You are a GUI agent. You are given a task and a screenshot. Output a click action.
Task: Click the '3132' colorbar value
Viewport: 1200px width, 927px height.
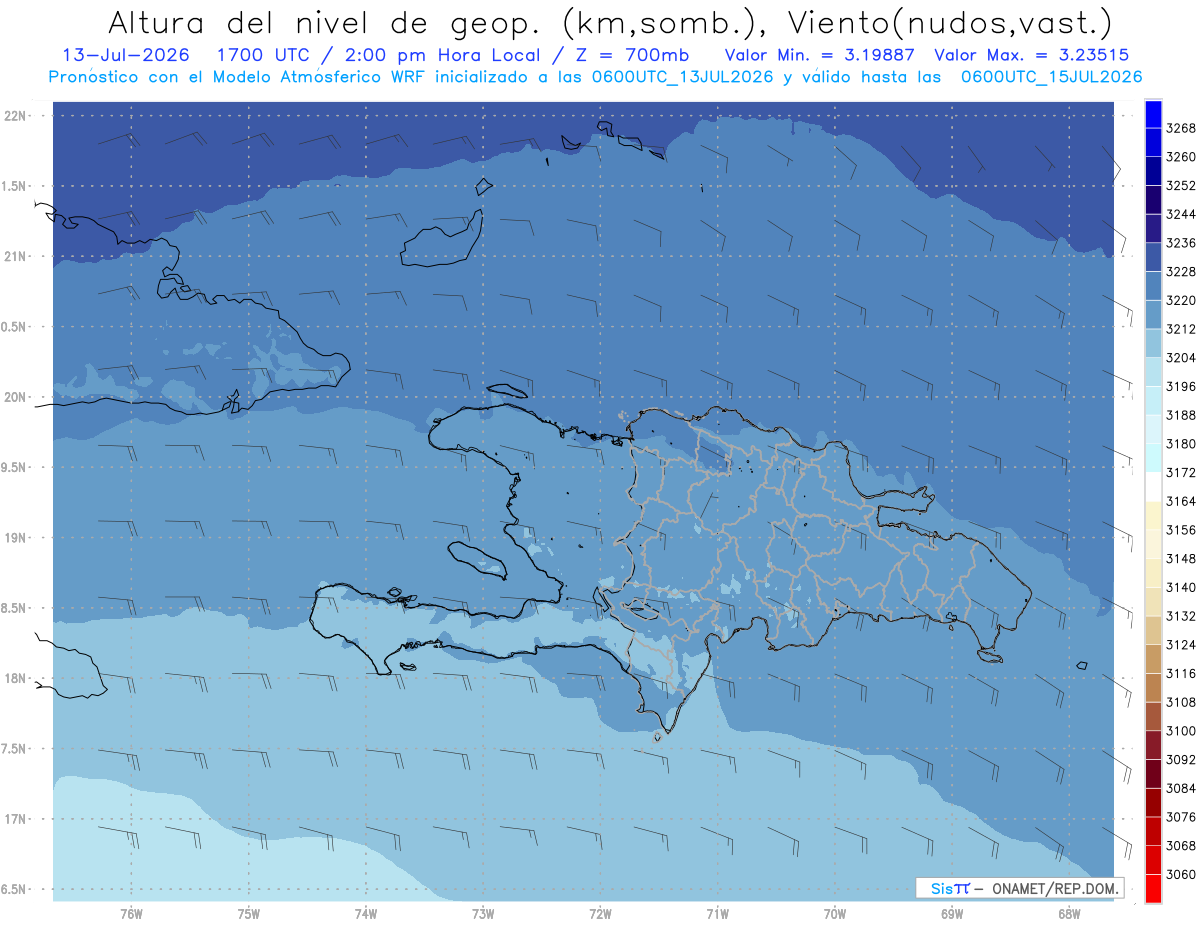1181,616
